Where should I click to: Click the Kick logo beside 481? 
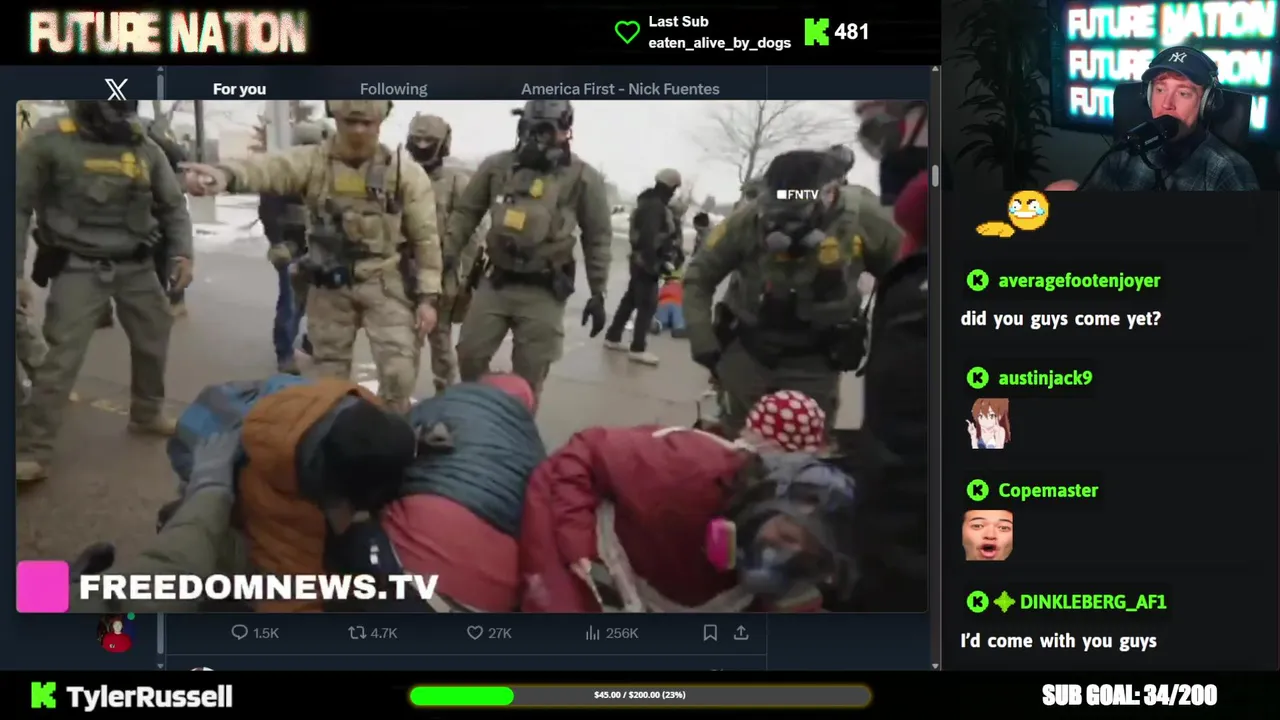click(x=817, y=32)
